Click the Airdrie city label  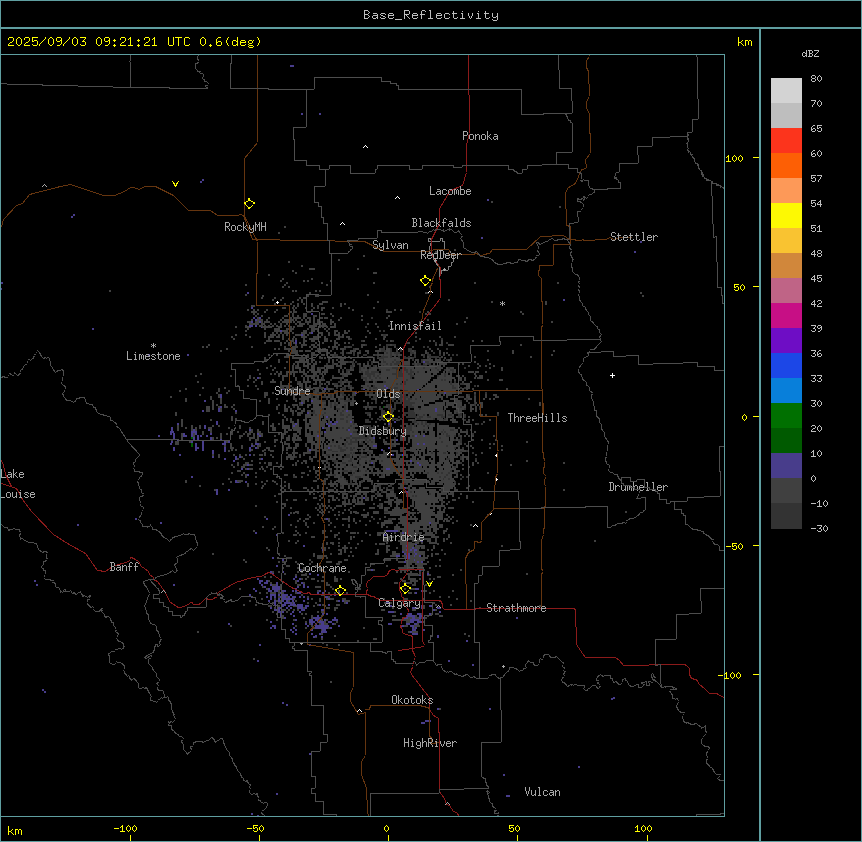pyautogui.click(x=404, y=537)
